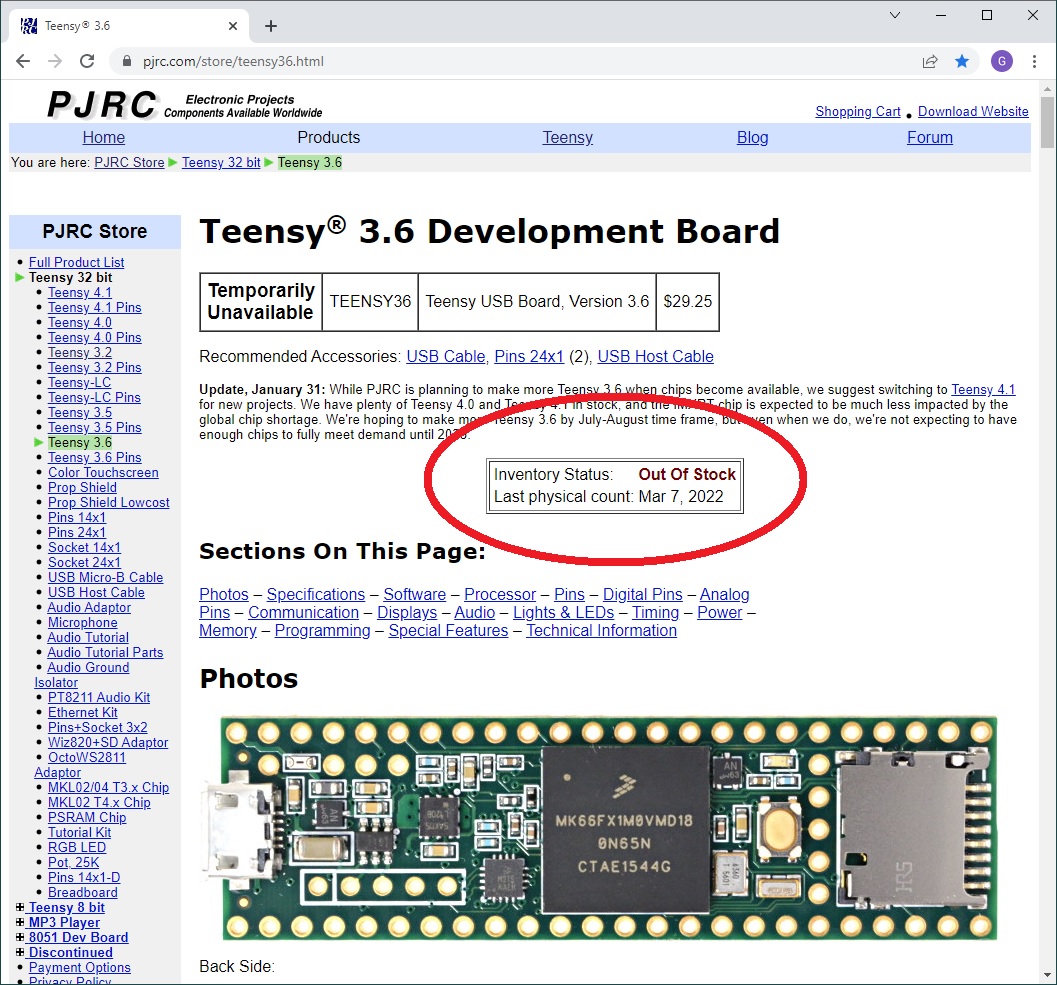
Task: Reload the page with the refresh icon
Action: coord(87,61)
